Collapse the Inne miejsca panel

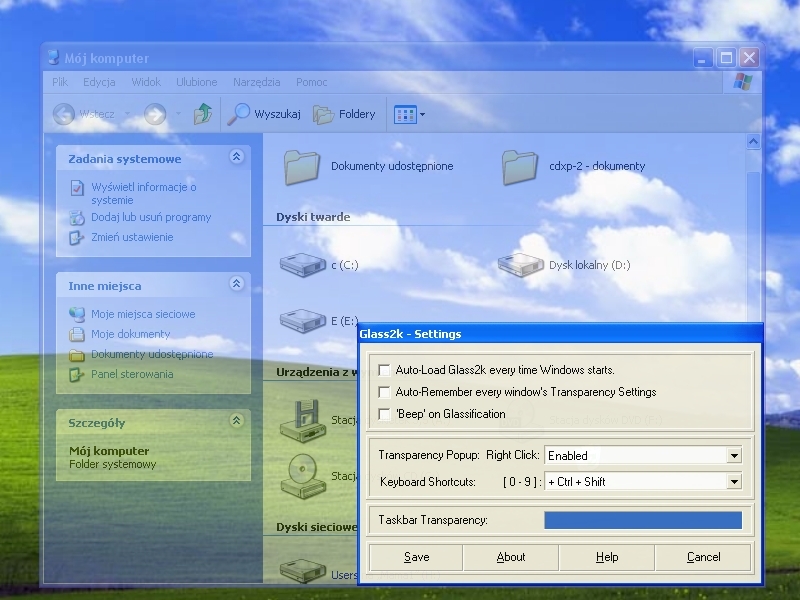[x=236, y=284]
